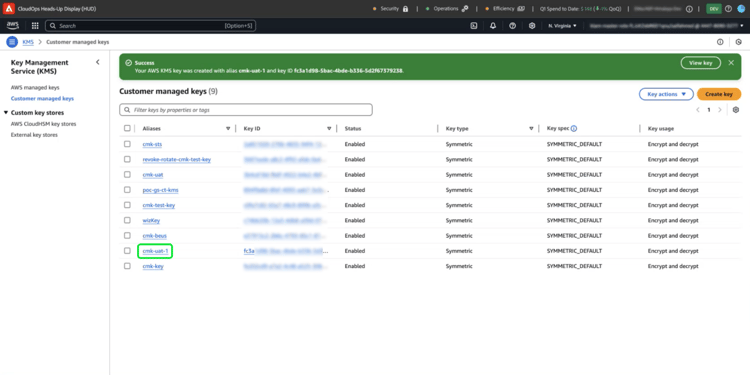Click the View key button
750x375 pixels.
700,63
